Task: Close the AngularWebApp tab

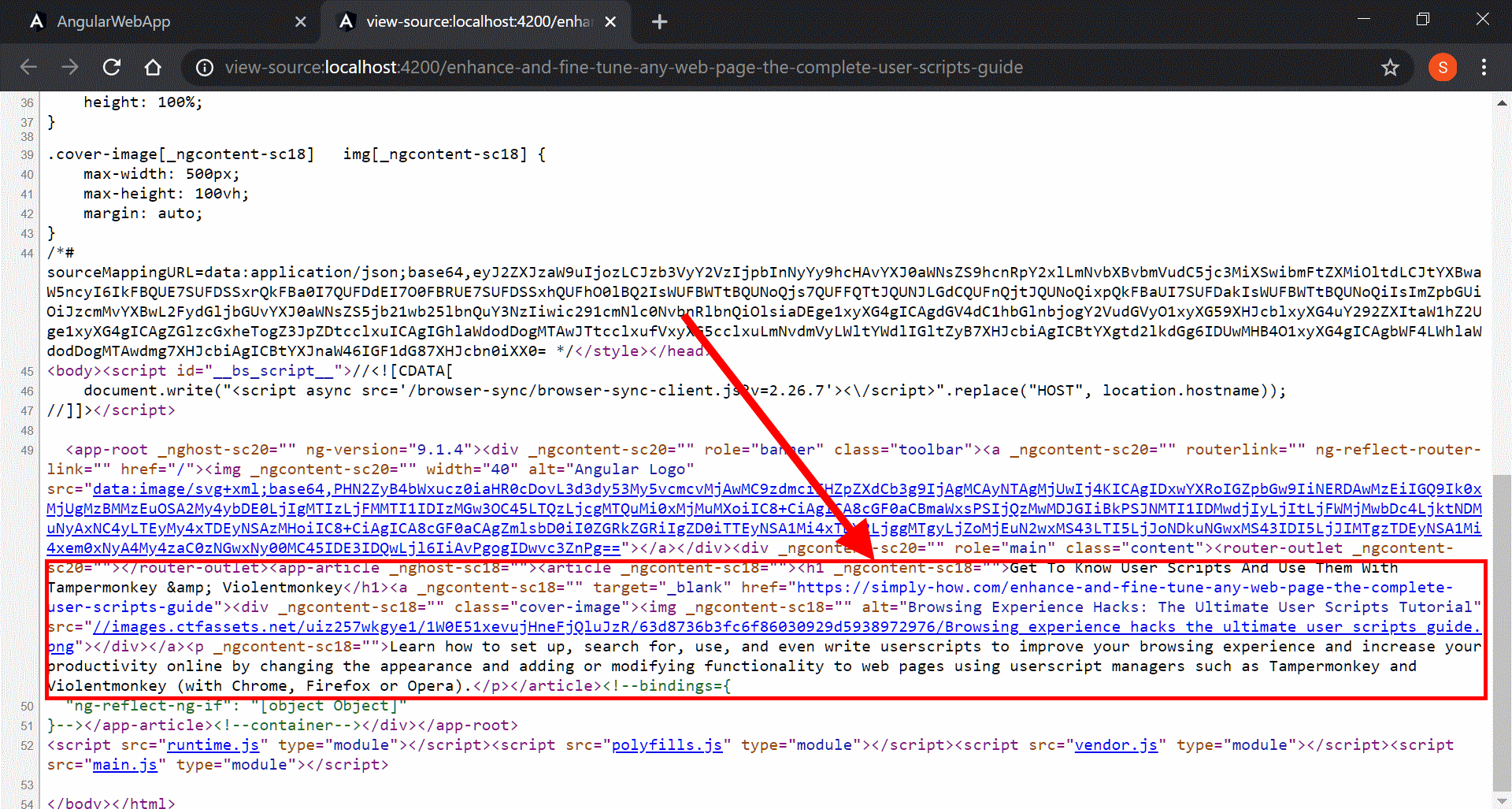Action: 300,22
